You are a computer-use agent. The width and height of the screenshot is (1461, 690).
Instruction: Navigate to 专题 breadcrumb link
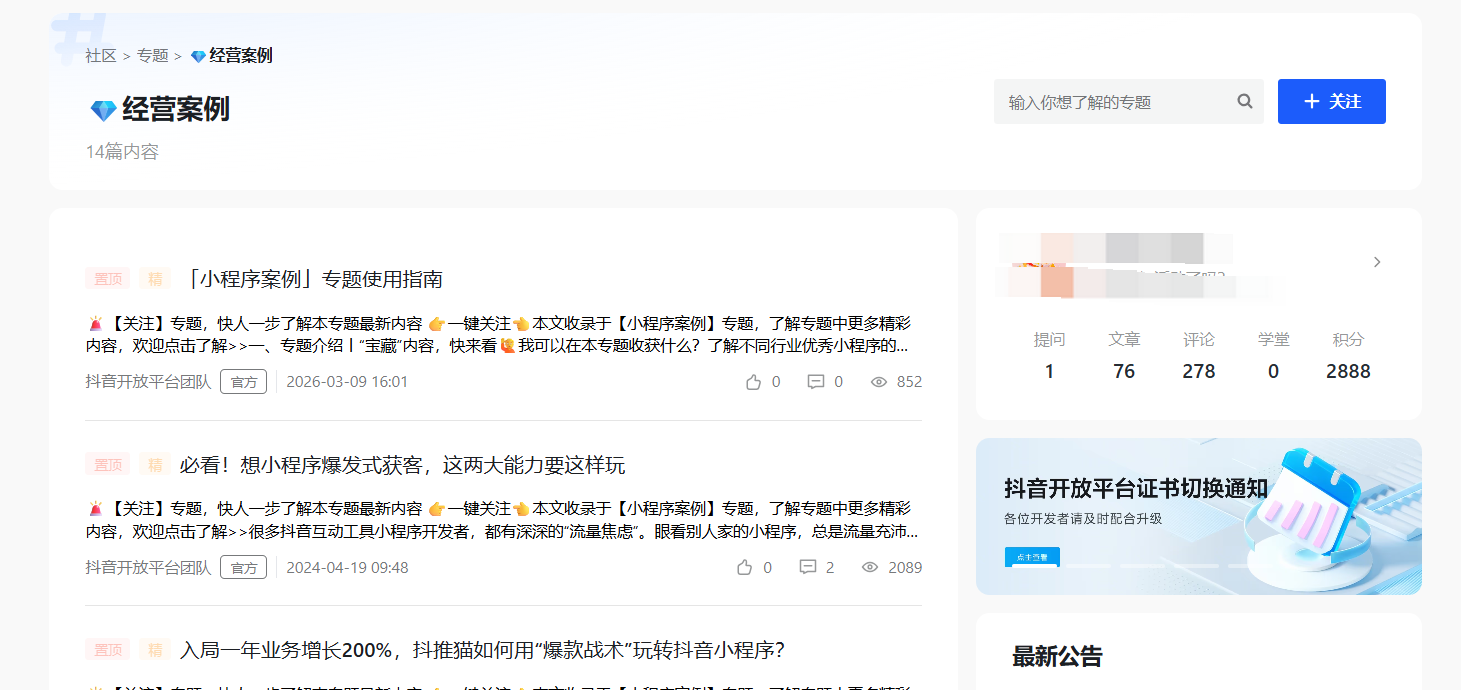coord(153,56)
